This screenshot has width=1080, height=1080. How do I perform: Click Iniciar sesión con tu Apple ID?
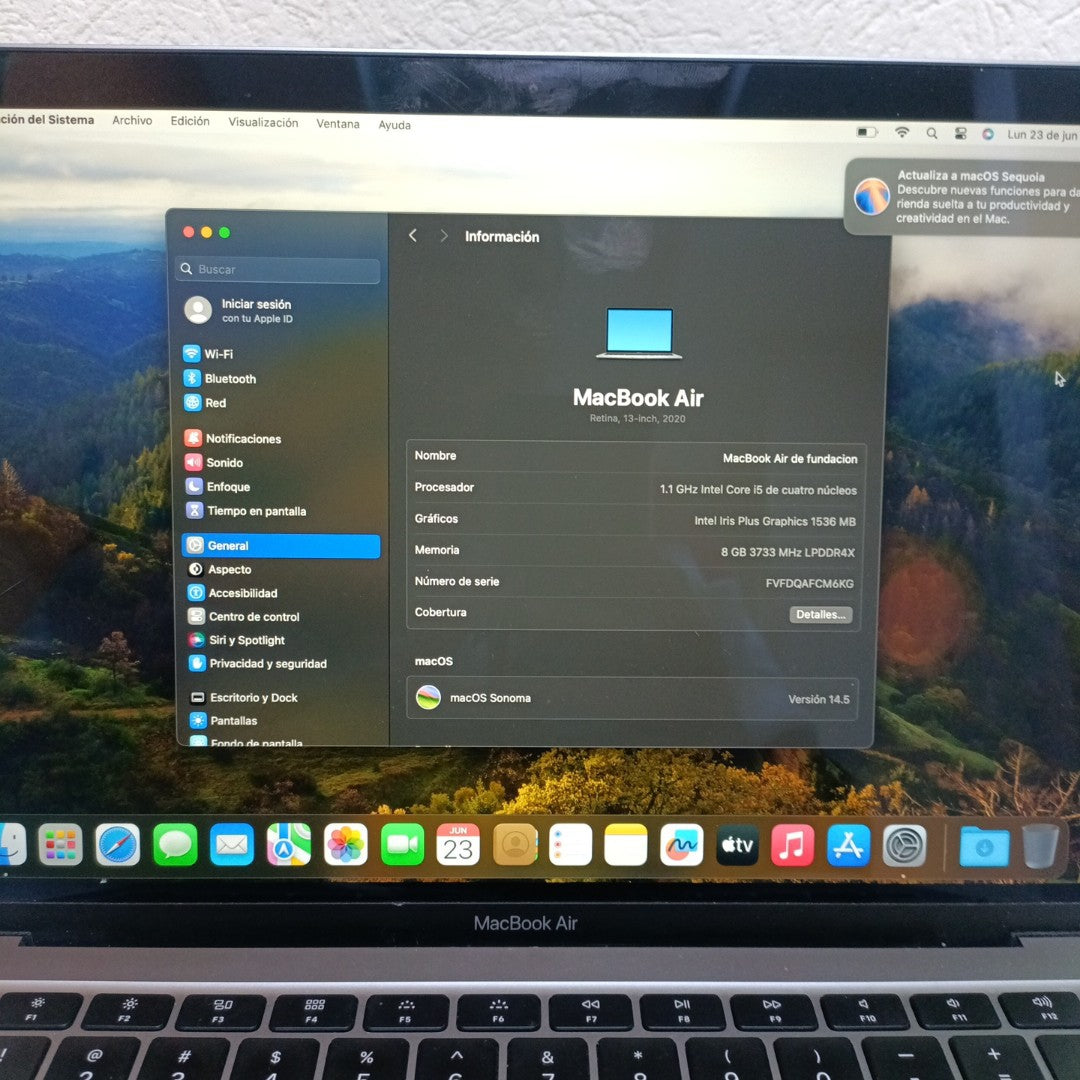tap(239, 310)
